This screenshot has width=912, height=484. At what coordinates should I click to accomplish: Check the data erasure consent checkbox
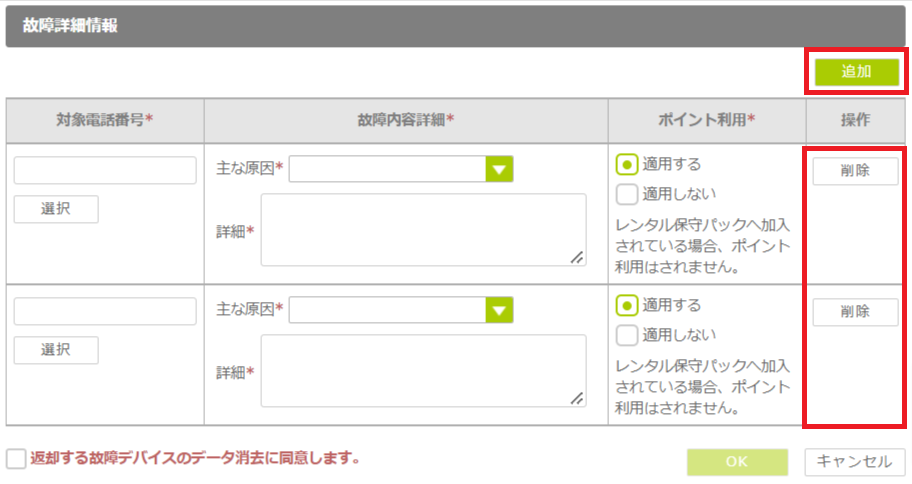point(16,459)
